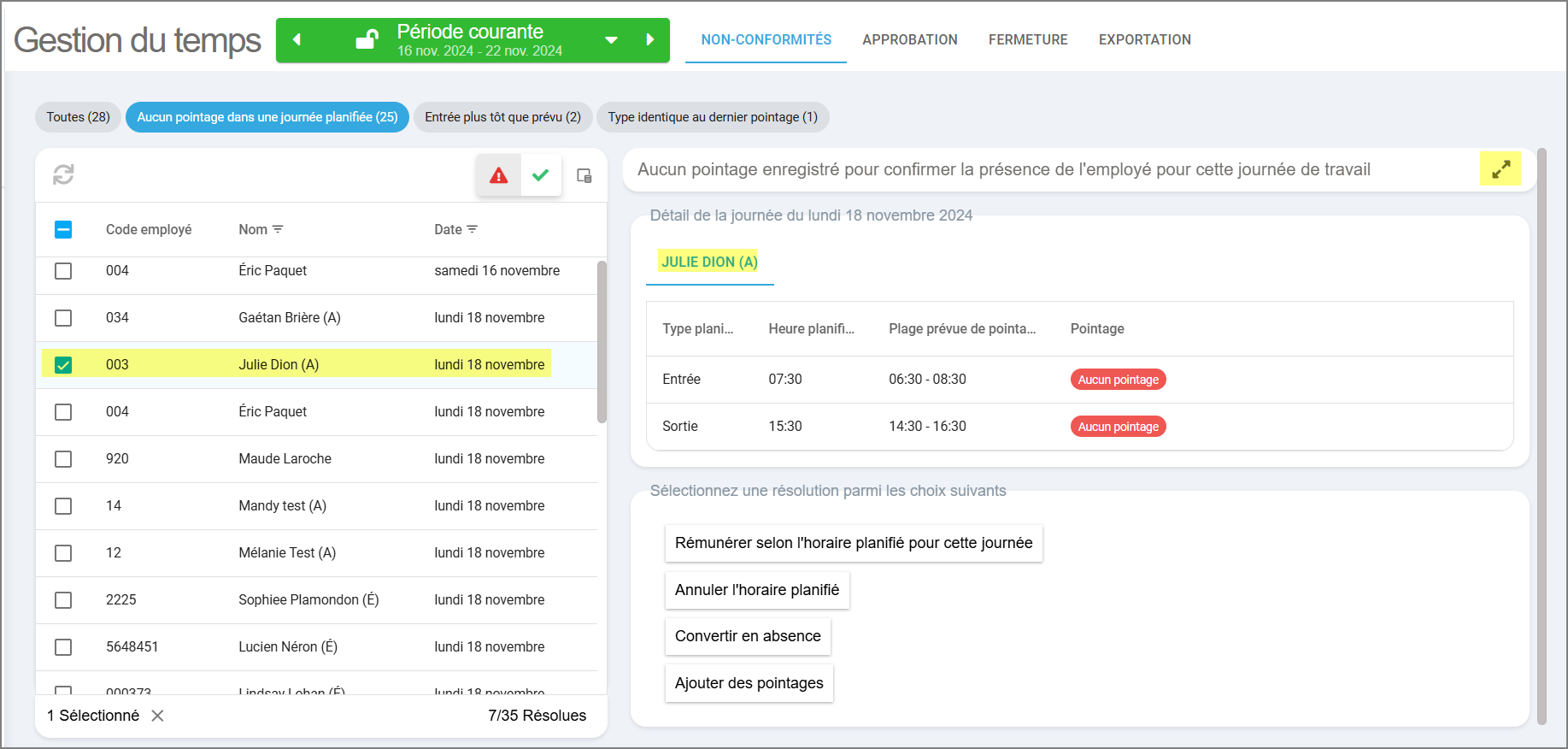Click the detail panel vertical scrollbar
This screenshot has width=1568, height=749.
(1542, 436)
